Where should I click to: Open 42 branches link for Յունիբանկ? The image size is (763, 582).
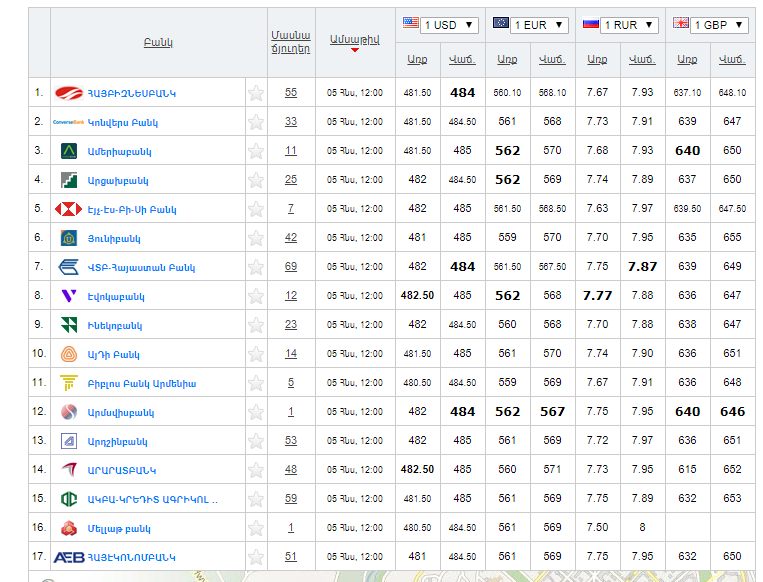[291, 238]
